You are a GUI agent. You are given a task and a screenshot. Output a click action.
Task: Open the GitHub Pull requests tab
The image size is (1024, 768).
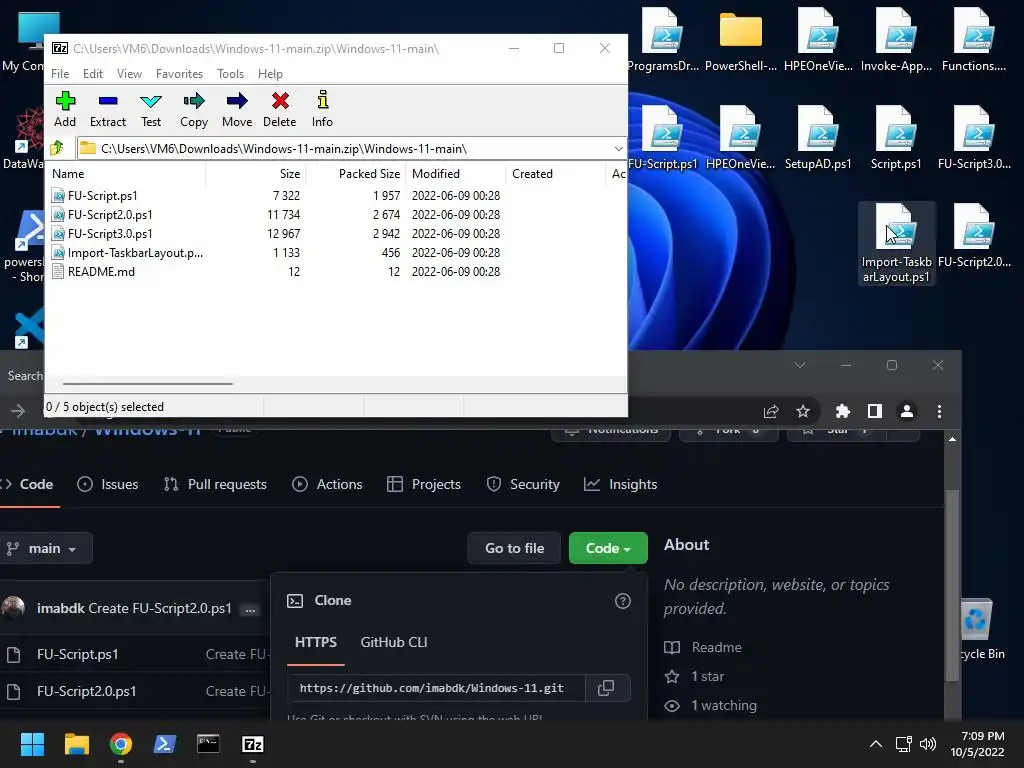coord(216,485)
